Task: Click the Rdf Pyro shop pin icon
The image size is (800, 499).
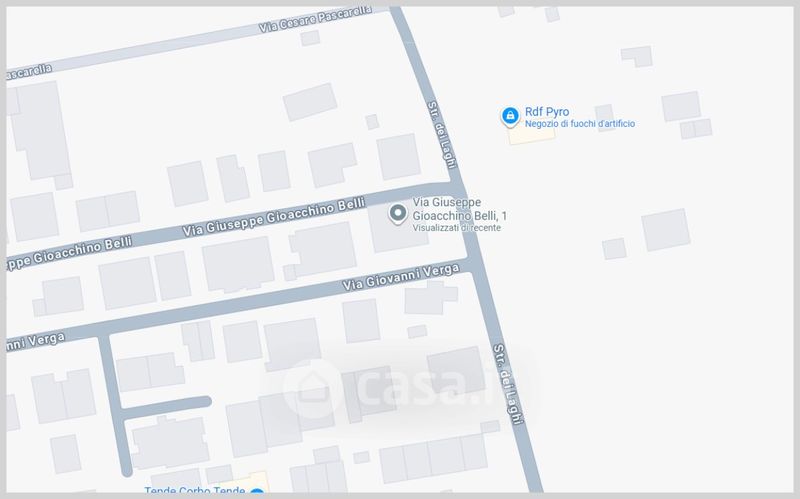Action: point(510,116)
